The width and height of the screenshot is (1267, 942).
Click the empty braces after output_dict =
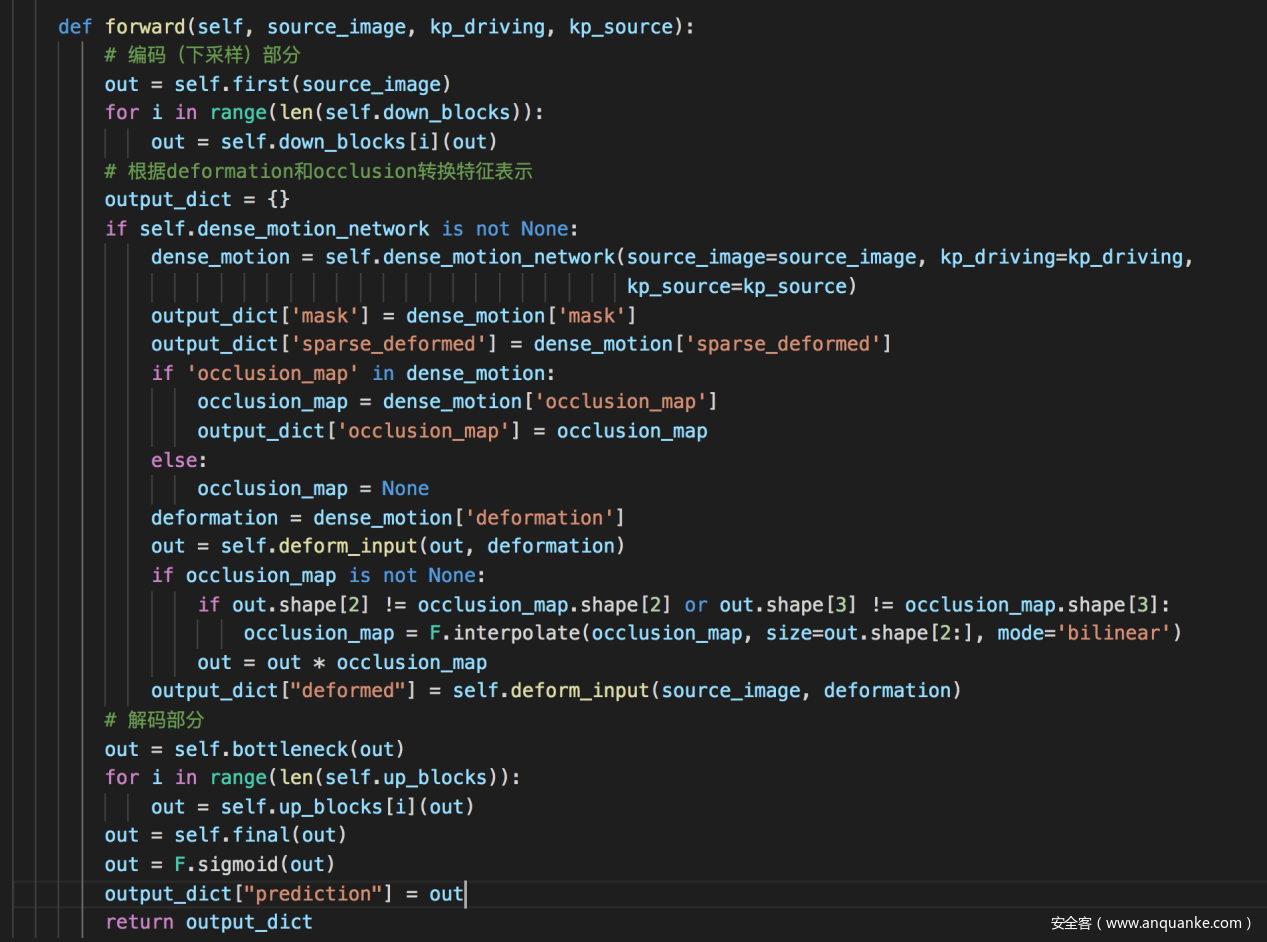279,200
